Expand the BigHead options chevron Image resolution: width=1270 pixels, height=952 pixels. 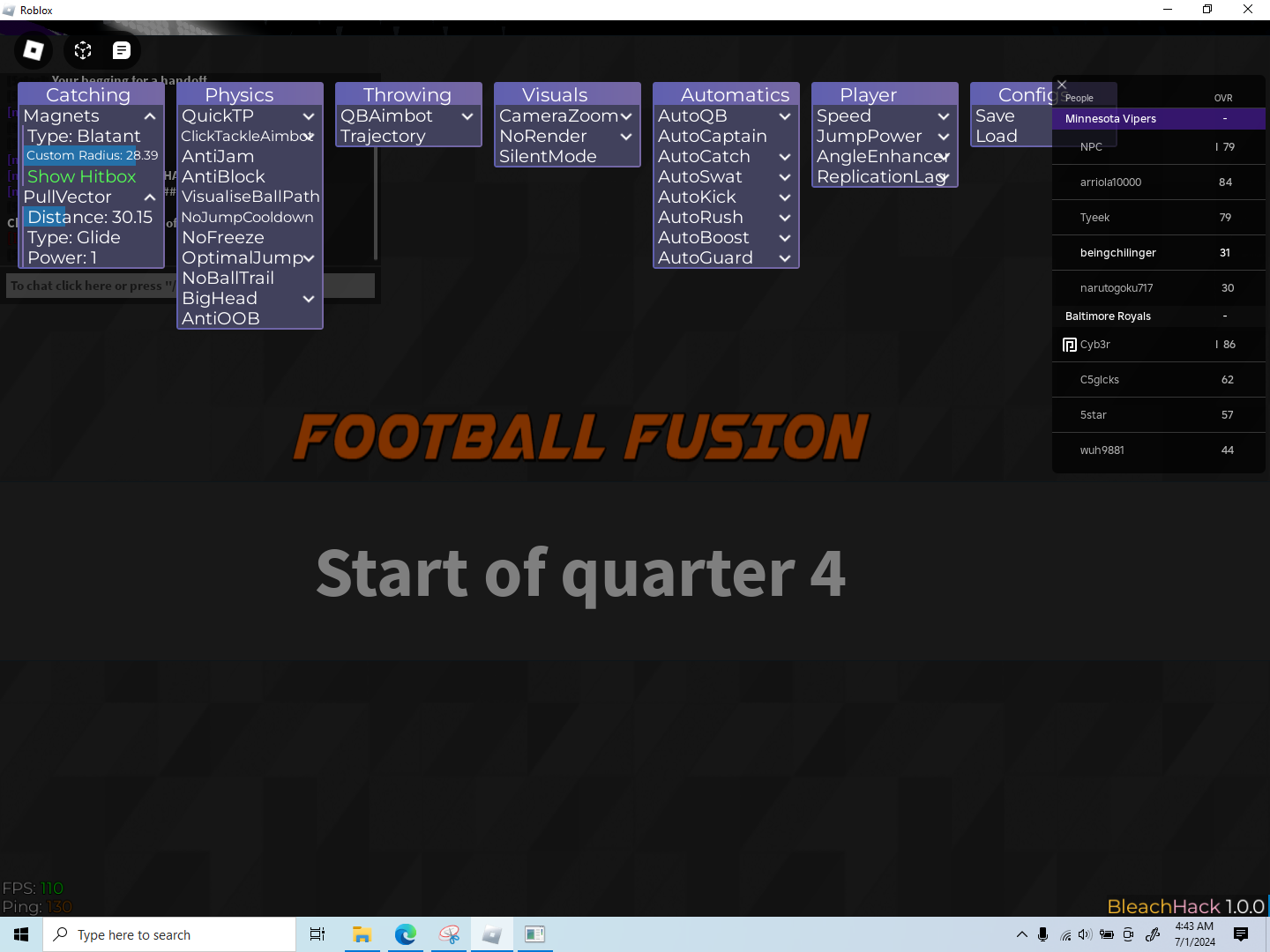pyautogui.click(x=309, y=299)
